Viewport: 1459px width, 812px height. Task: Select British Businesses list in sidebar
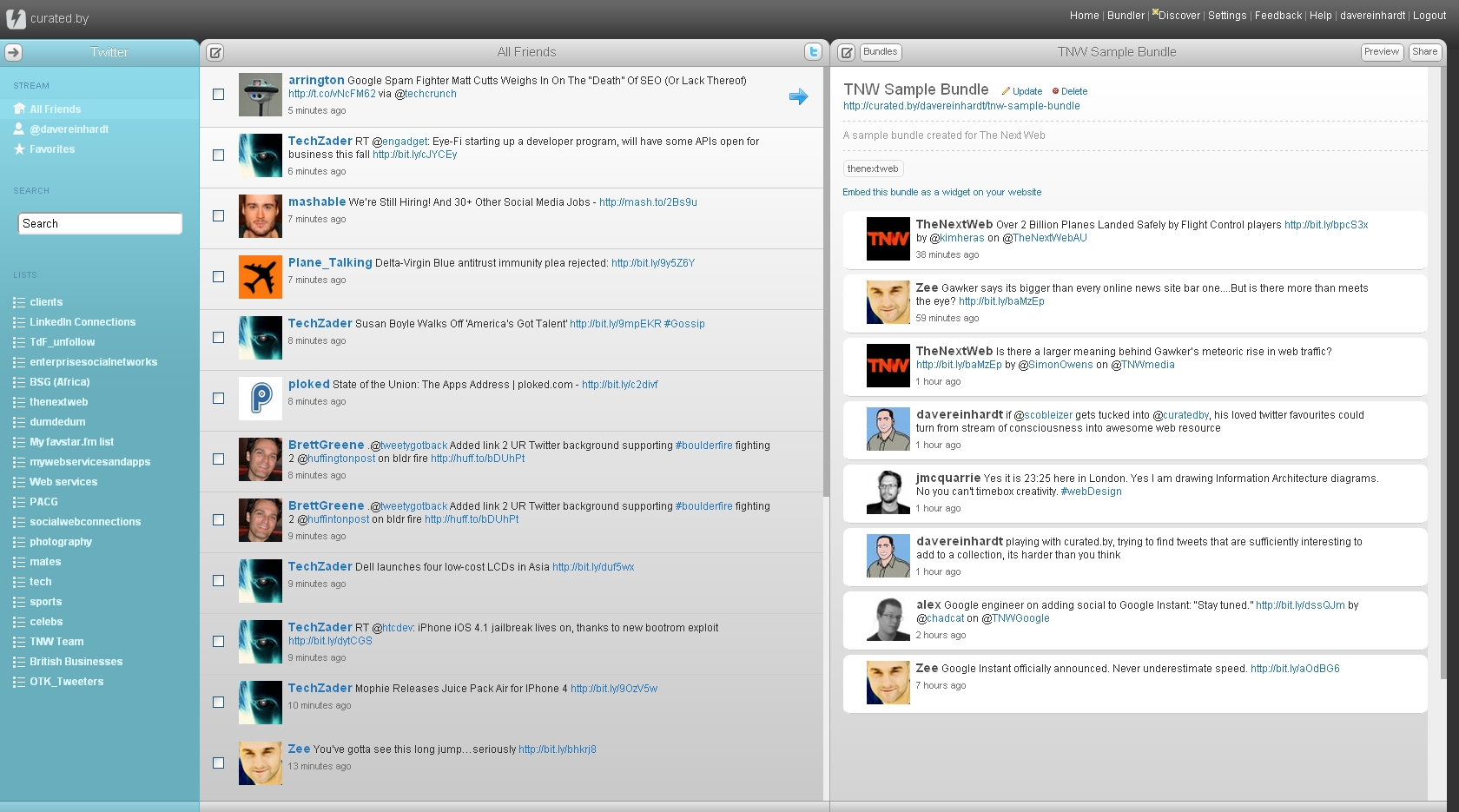76,662
